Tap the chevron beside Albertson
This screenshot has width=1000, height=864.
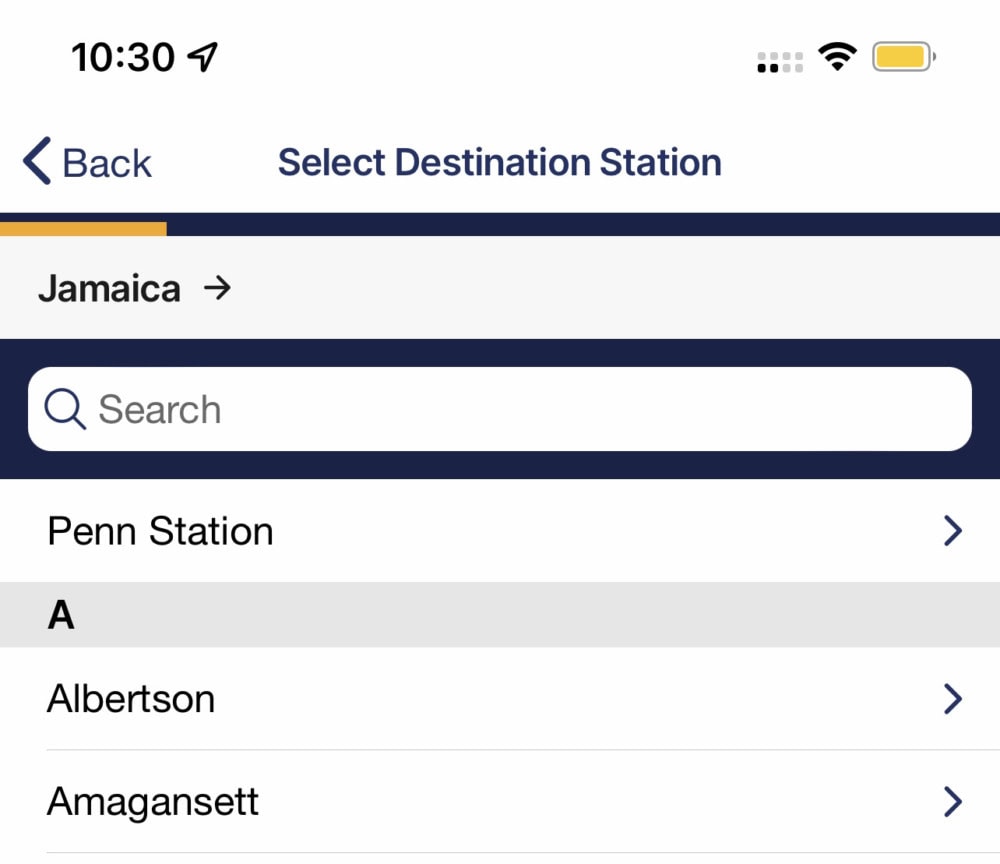click(x=953, y=699)
